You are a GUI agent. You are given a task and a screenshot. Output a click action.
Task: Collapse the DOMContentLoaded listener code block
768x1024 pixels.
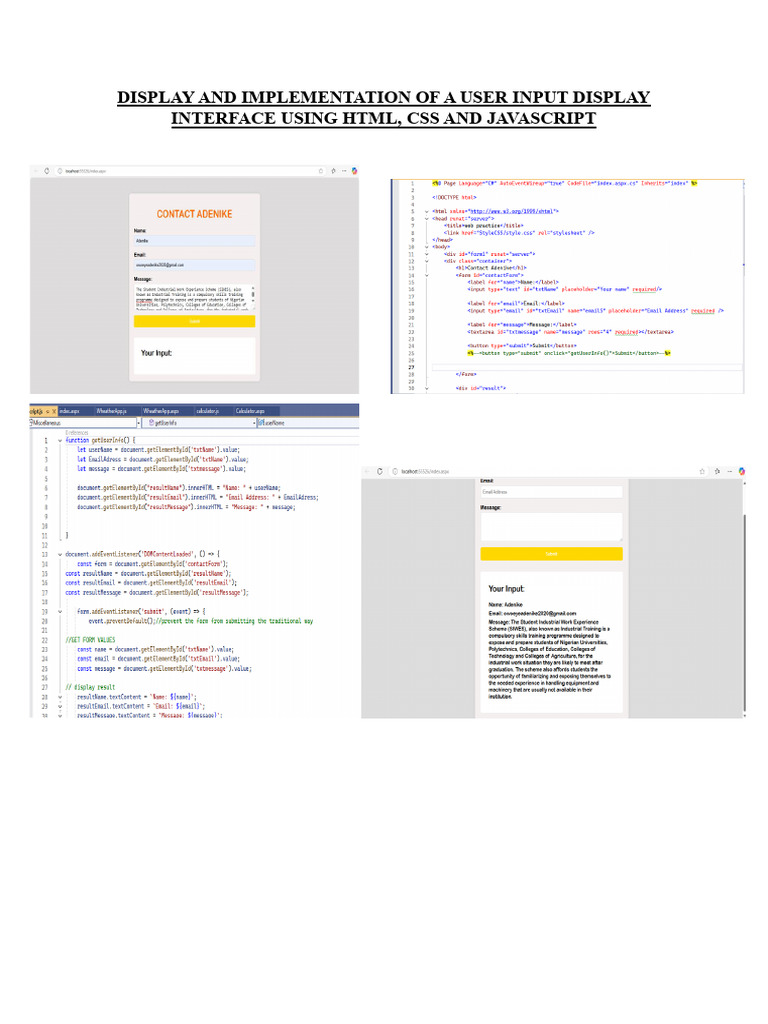point(59,553)
